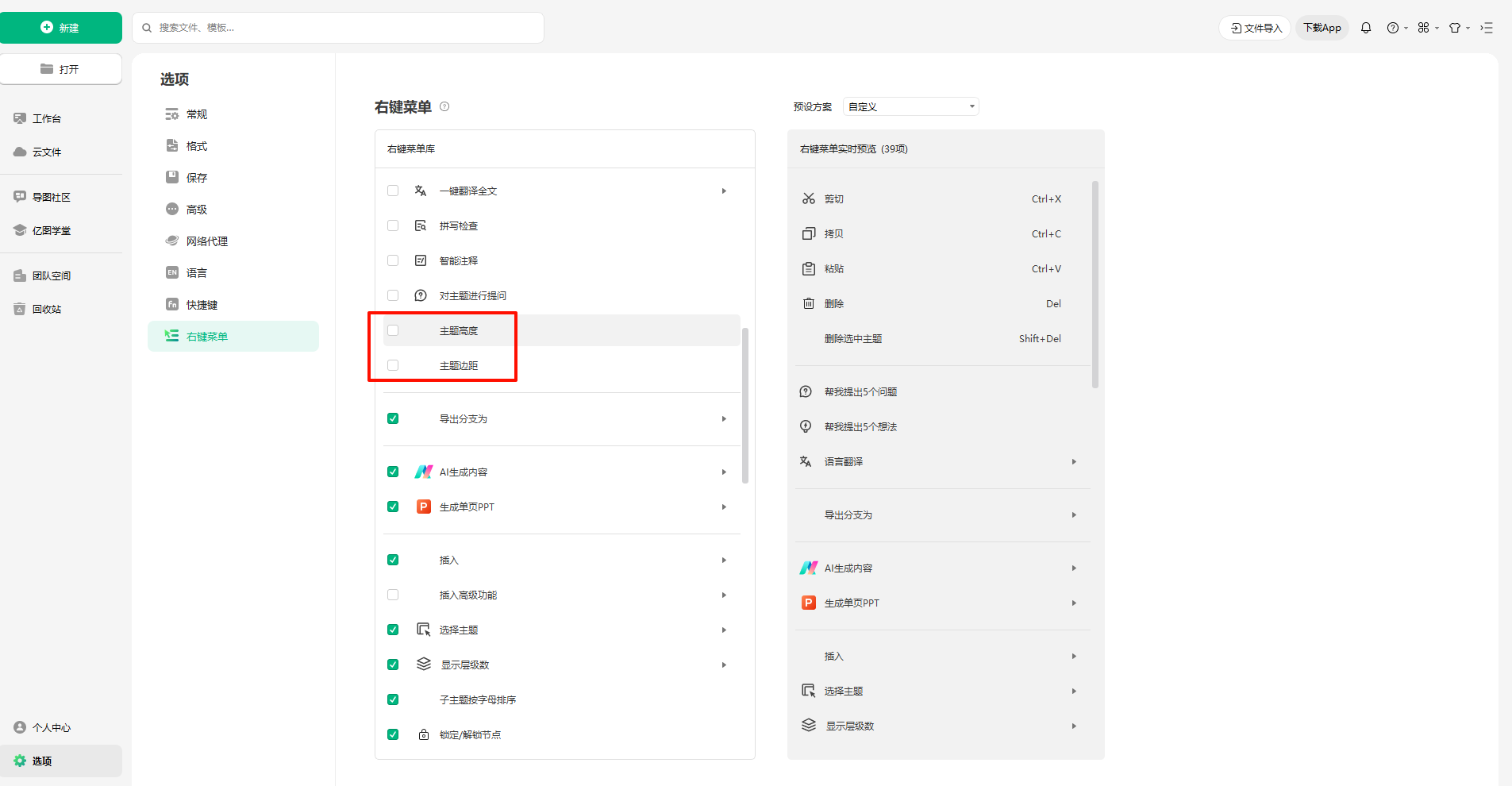Click the info icon beside 右键菜单 title

point(444,106)
